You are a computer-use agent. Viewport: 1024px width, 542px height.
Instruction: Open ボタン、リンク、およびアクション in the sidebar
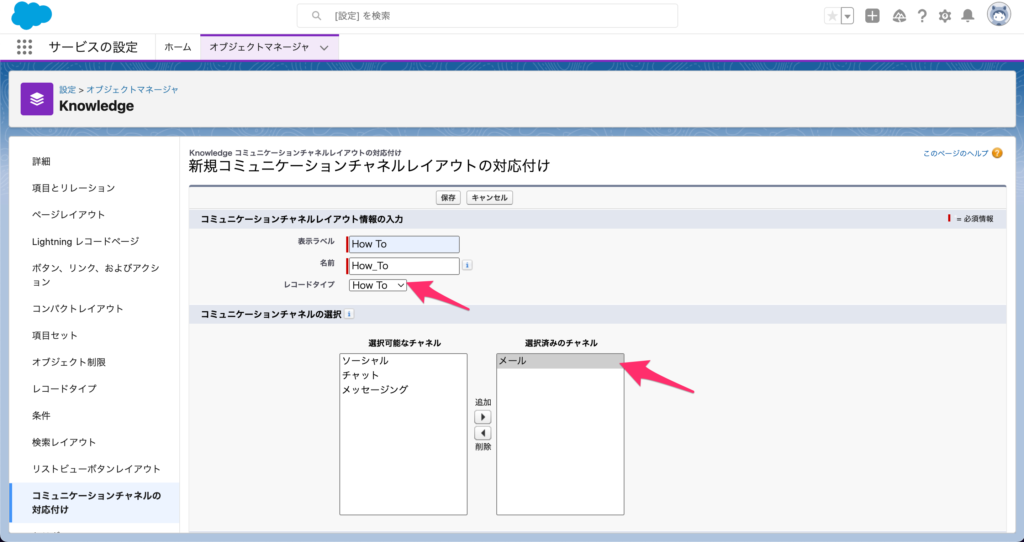(95, 275)
